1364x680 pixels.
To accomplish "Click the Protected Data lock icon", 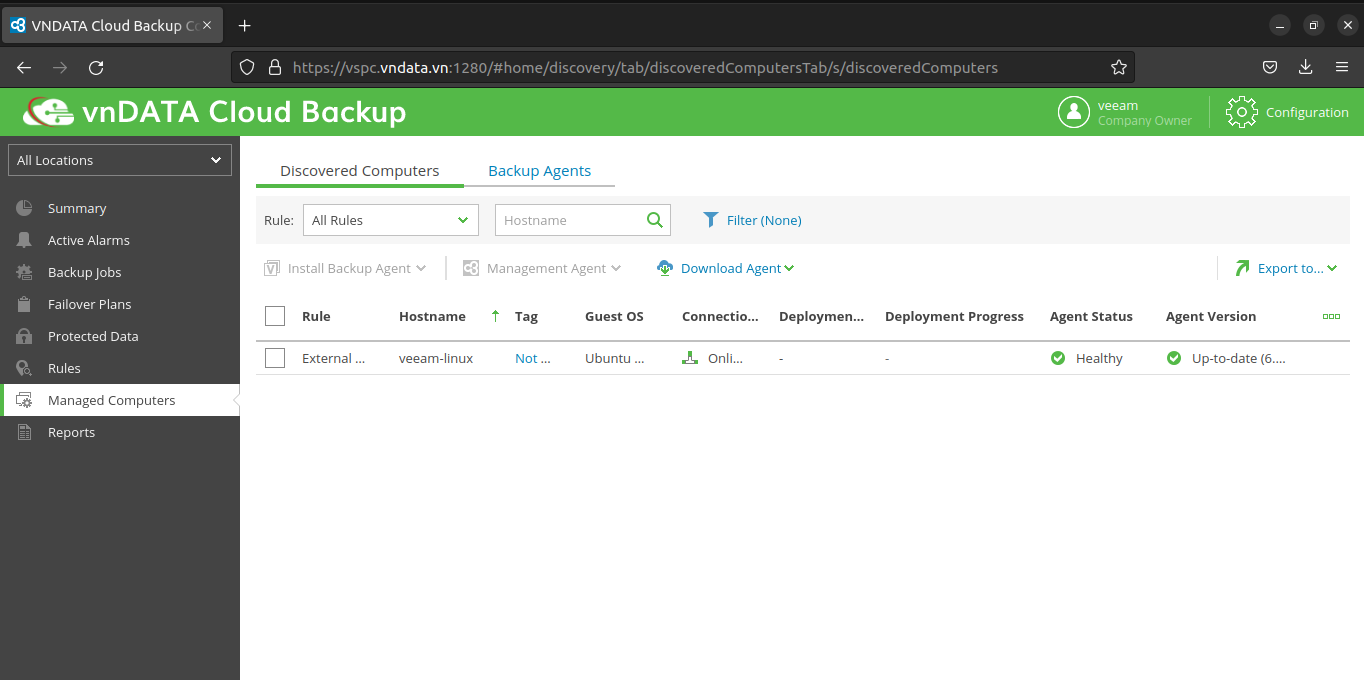I will click(x=25, y=336).
